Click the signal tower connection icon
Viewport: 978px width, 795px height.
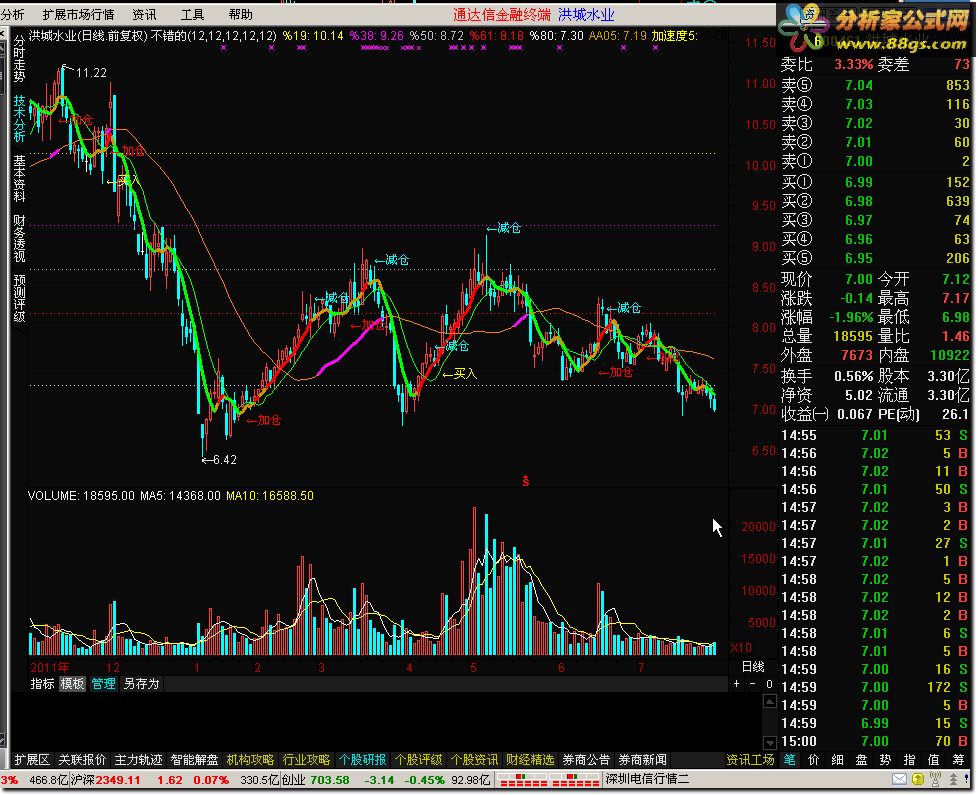(x=935, y=779)
